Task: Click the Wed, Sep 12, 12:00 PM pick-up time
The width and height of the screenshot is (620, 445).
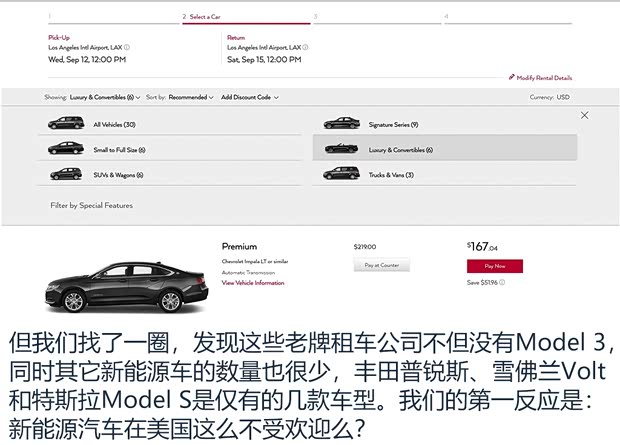Action: pos(87,60)
